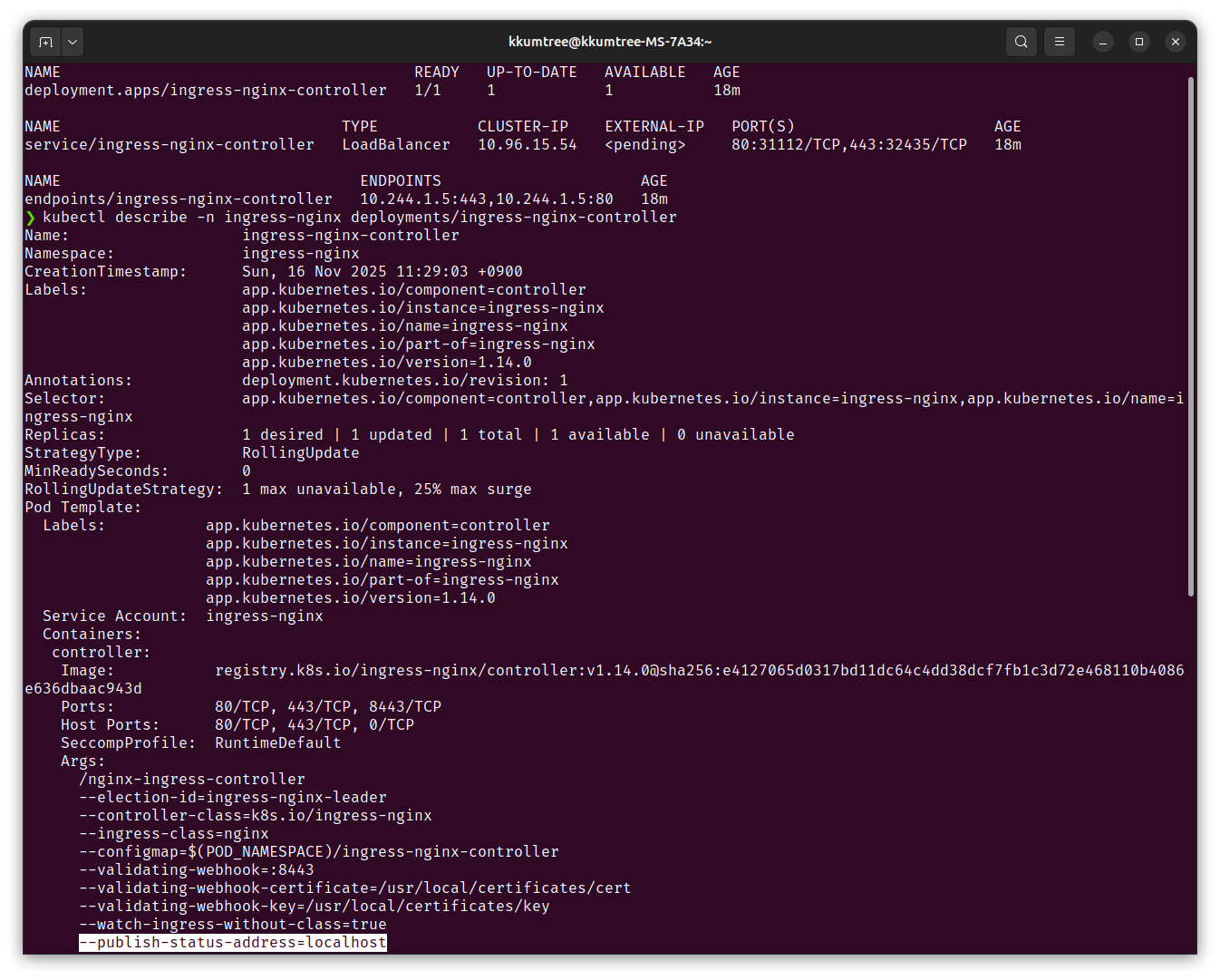Viewport: 1220px width, 980px height.
Task: Maximize the terminal window
Action: coord(1139,42)
